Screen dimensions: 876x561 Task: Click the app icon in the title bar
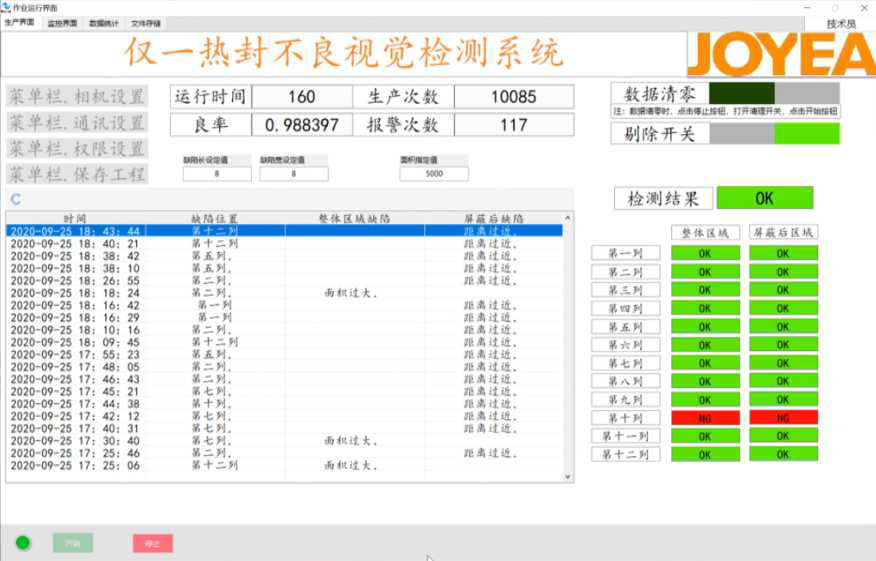pos(6,7)
